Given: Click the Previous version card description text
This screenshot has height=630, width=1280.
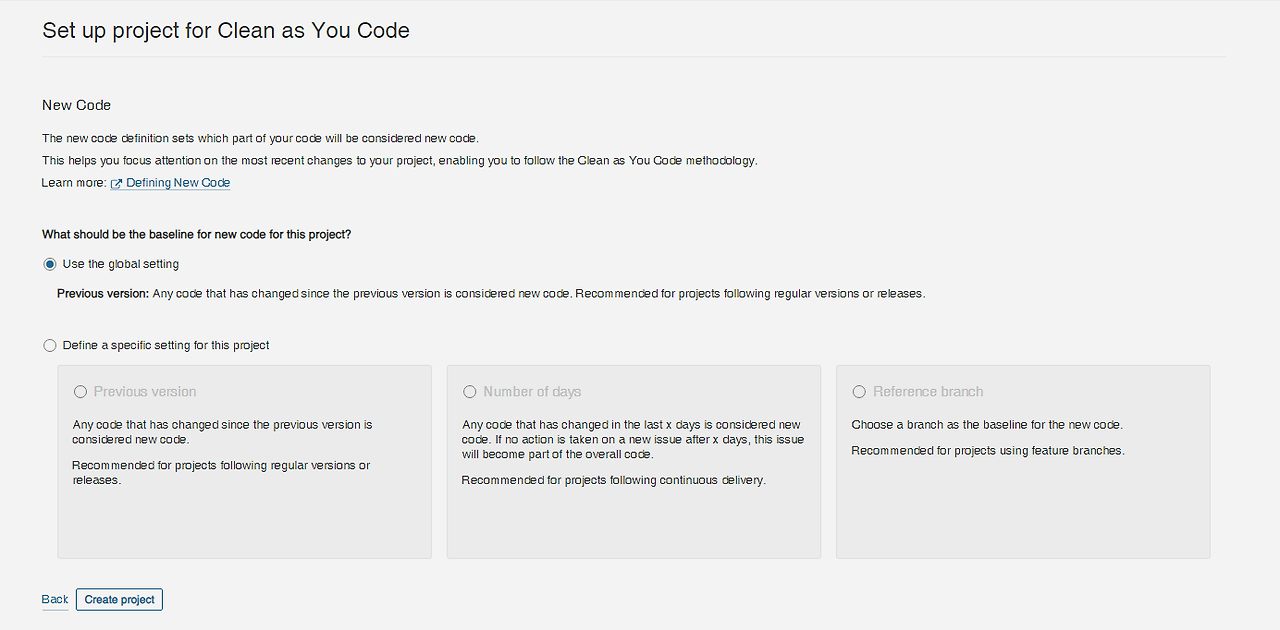Looking at the screenshot, I should tap(222, 432).
